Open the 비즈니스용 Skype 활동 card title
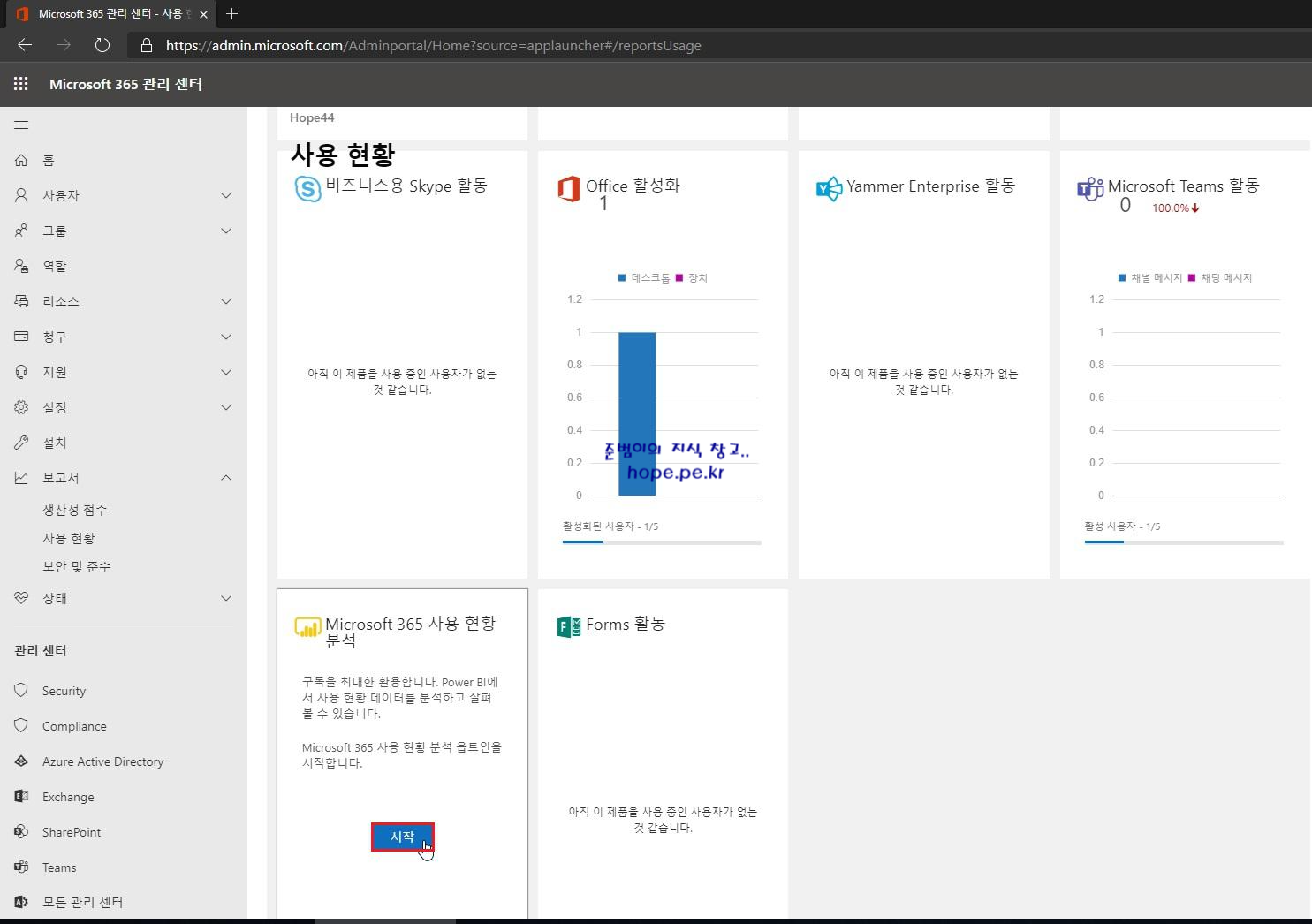This screenshot has height=924, width=1312. click(406, 186)
